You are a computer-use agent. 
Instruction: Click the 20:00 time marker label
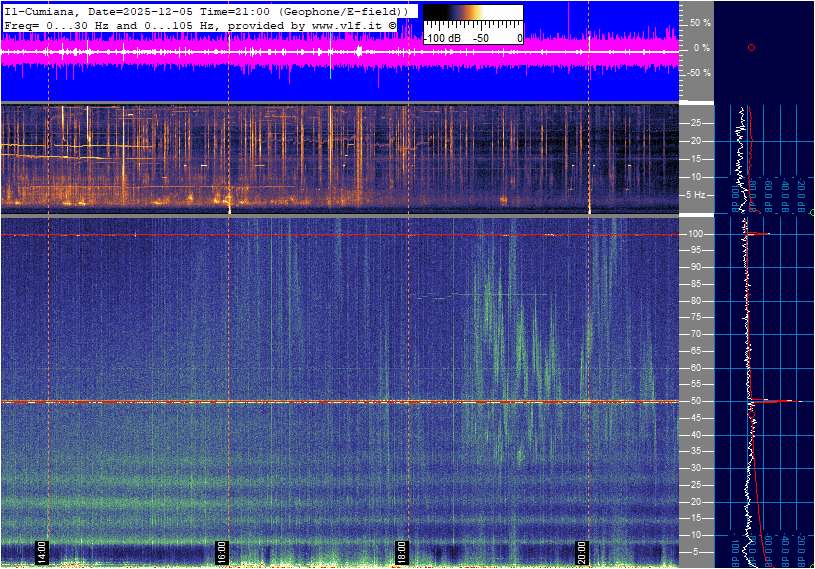point(582,551)
